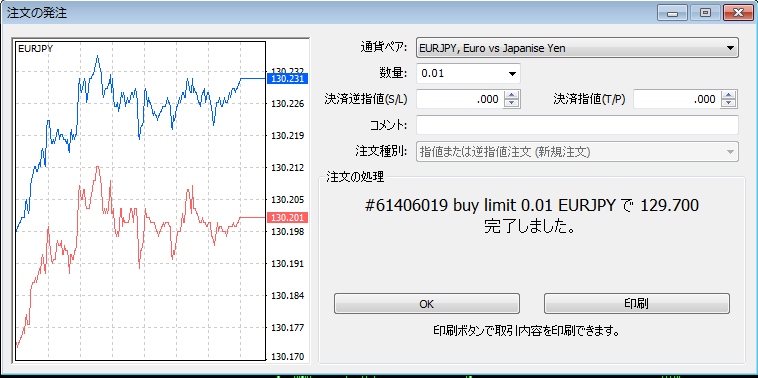Screen dimensions: 758x378
Task: Maximize the 注文の発注 window
Action: coord(705,13)
